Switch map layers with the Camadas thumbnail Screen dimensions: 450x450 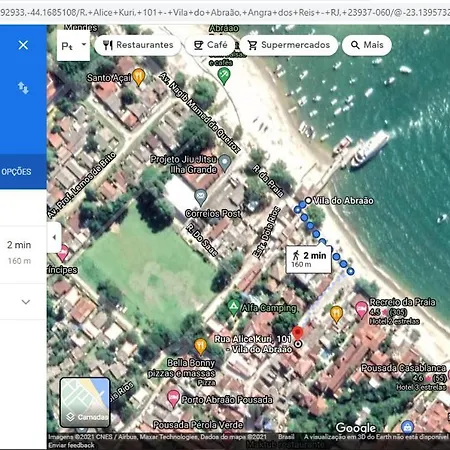pyautogui.click(x=85, y=402)
